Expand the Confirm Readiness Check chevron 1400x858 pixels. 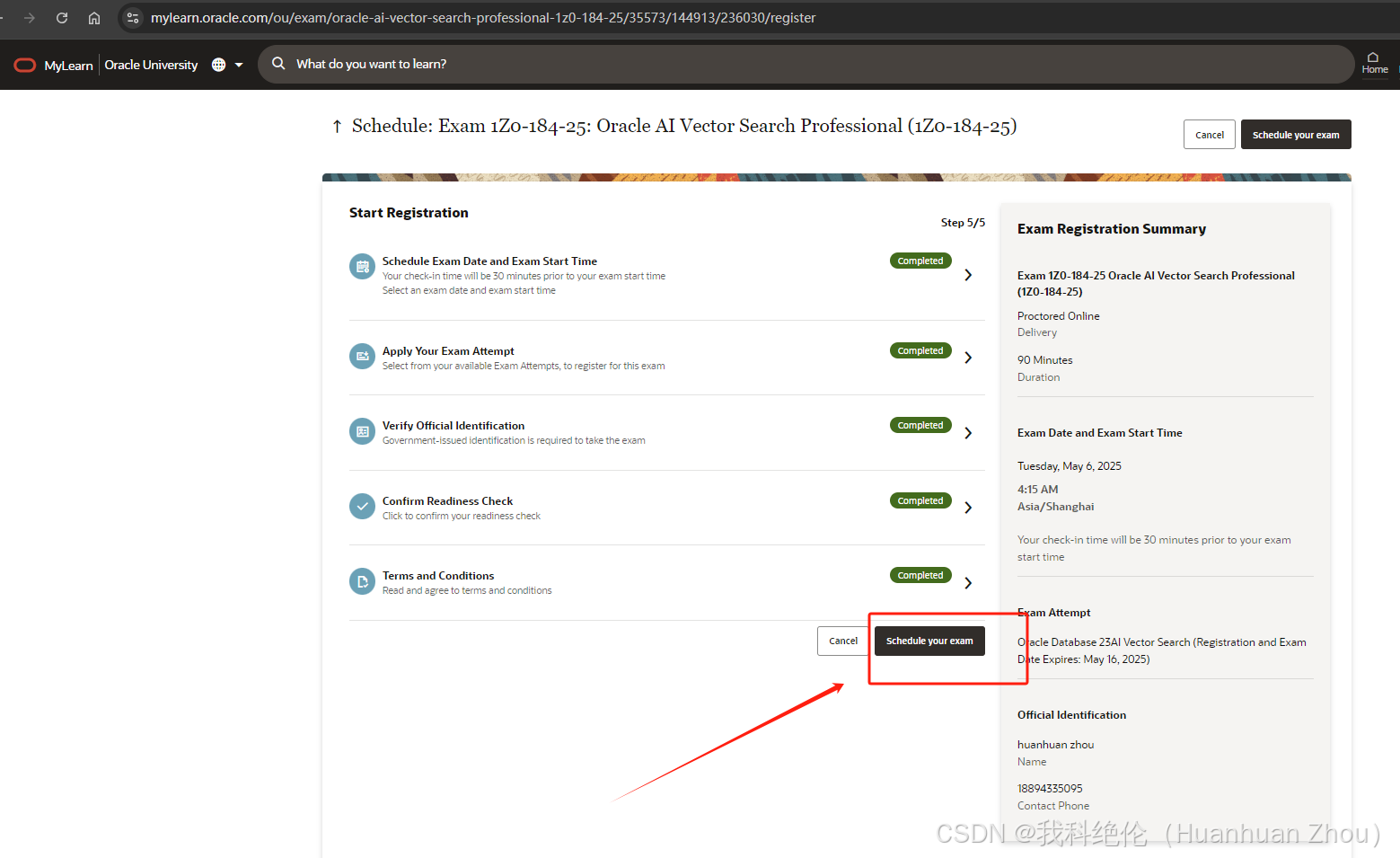coord(968,508)
